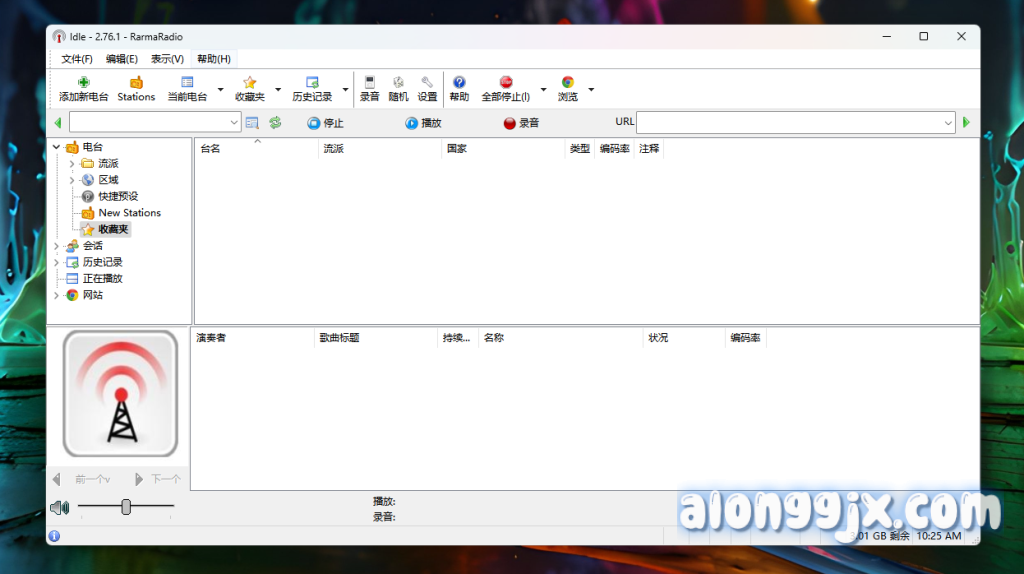The width and height of the screenshot is (1024, 574).
Task: Open the URL combo box dropdown
Action: (948, 123)
